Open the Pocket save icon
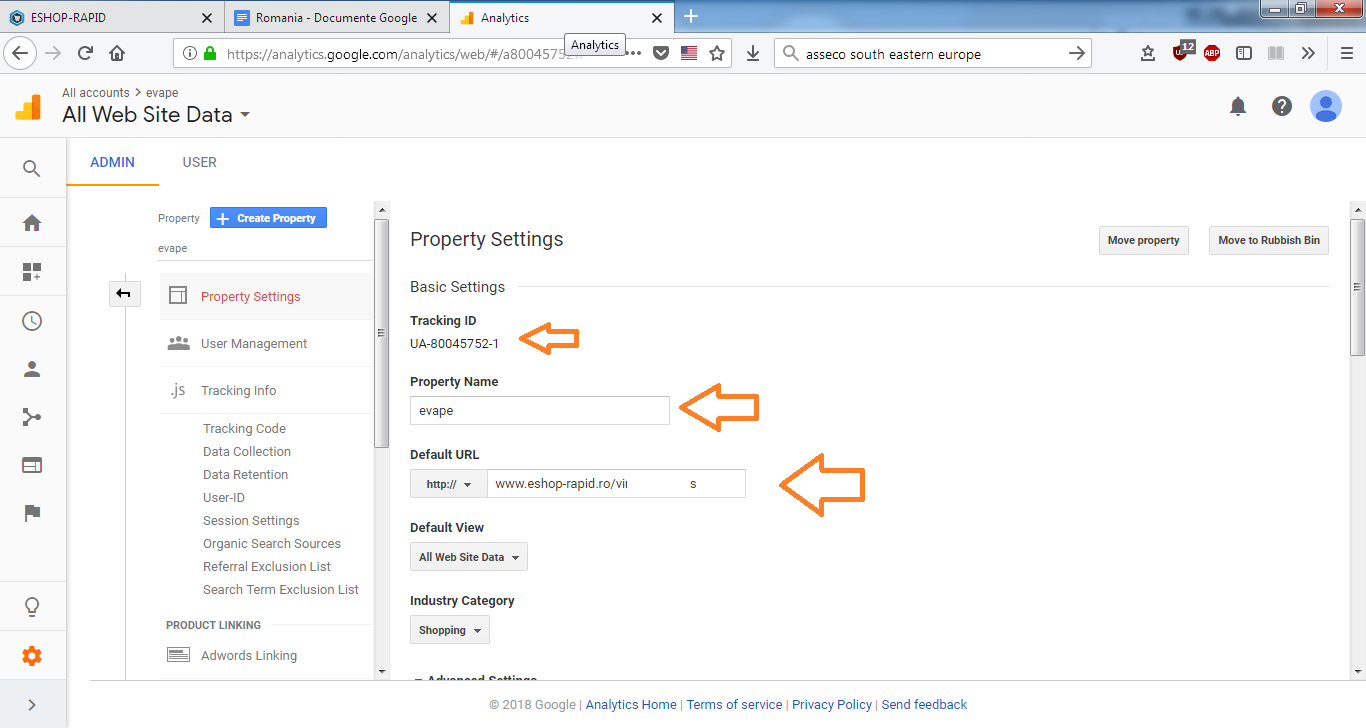 point(661,54)
